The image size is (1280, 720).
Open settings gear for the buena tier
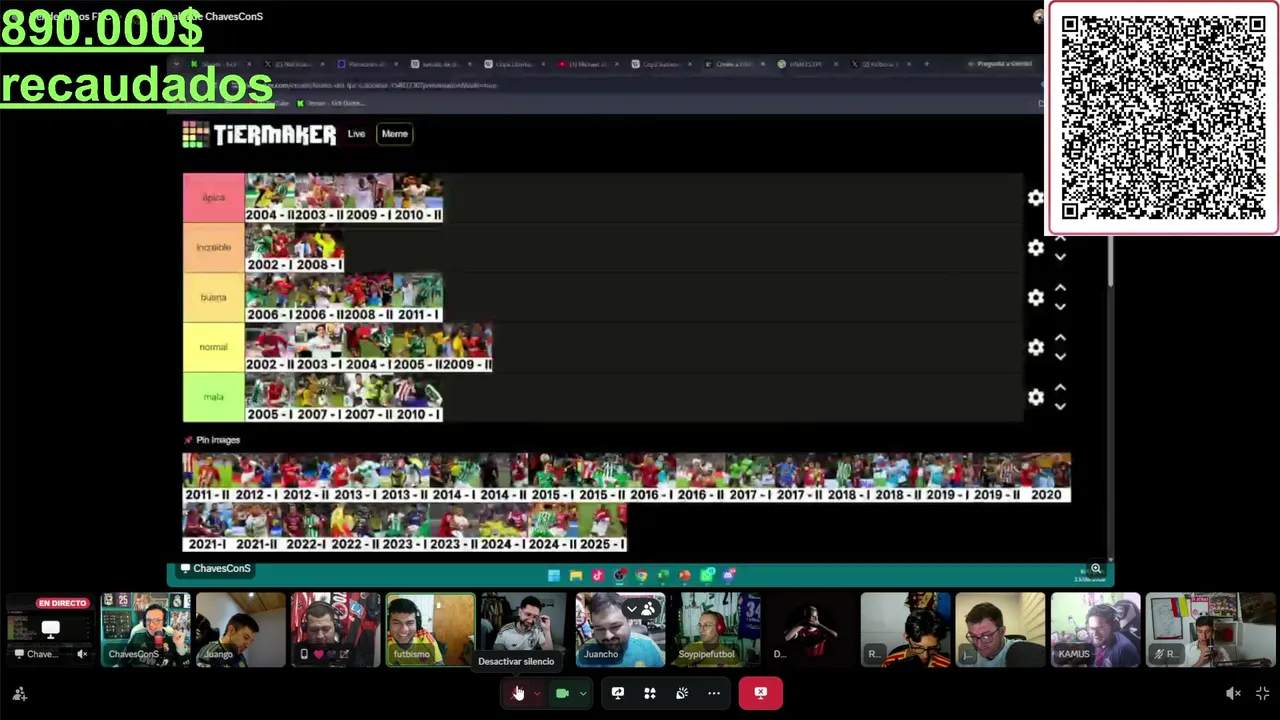[x=1036, y=298]
